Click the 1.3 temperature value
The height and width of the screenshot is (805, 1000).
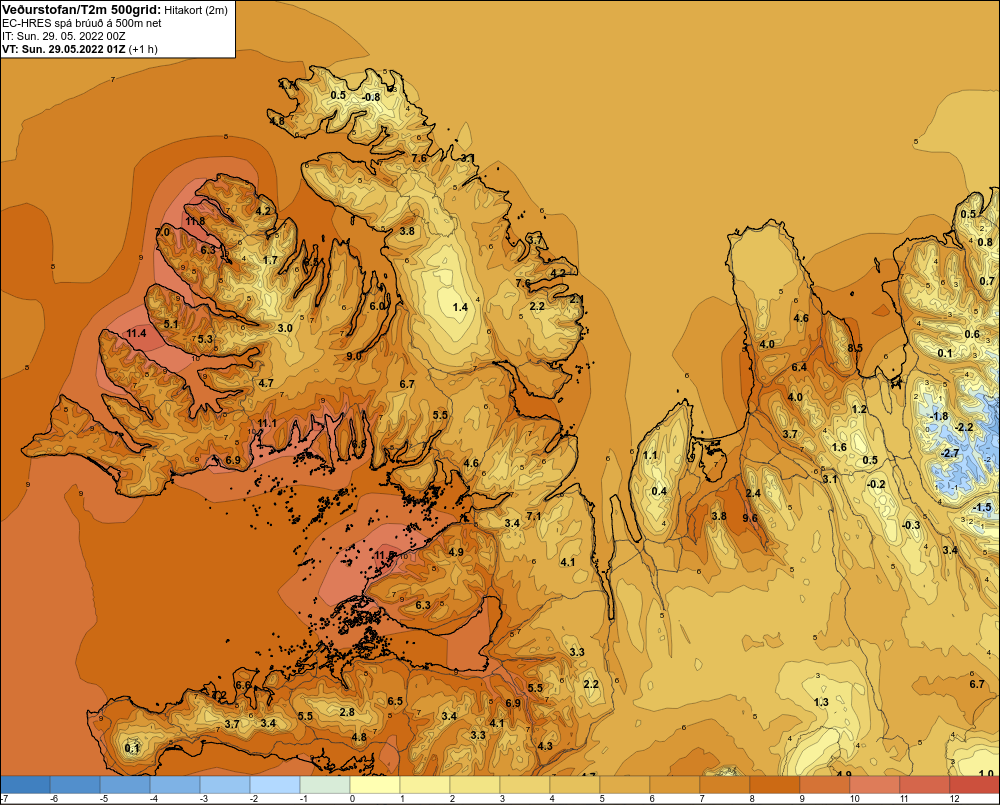(x=821, y=702)
